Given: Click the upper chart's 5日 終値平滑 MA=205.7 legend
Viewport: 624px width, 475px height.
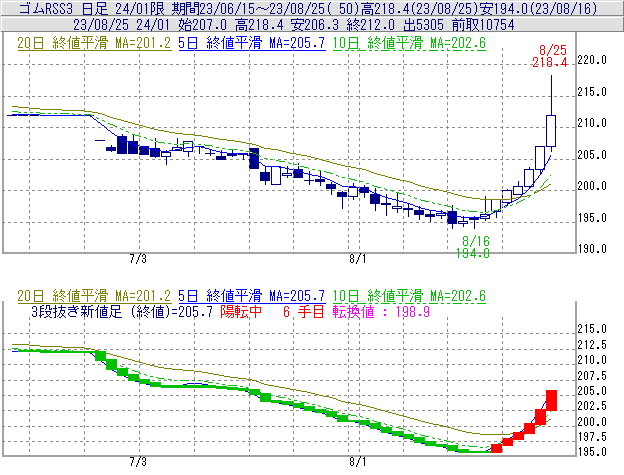Looking at the screenshot, I should 252,43.
